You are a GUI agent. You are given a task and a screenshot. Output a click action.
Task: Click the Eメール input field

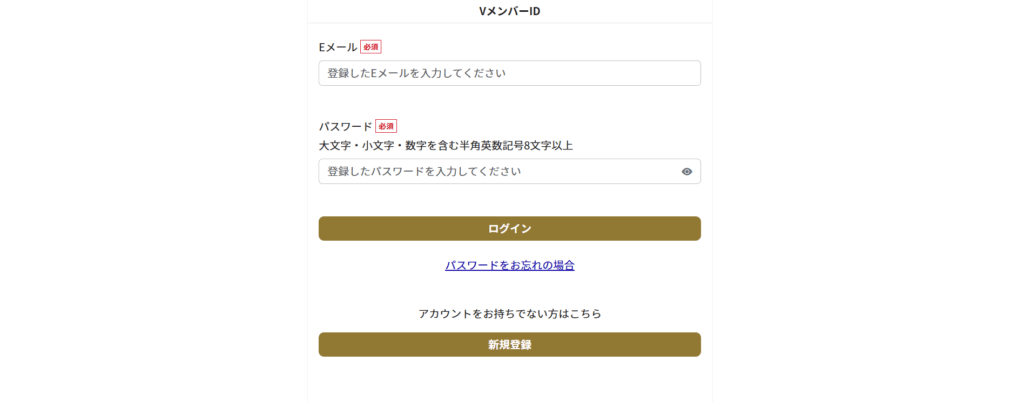point(509,73)
